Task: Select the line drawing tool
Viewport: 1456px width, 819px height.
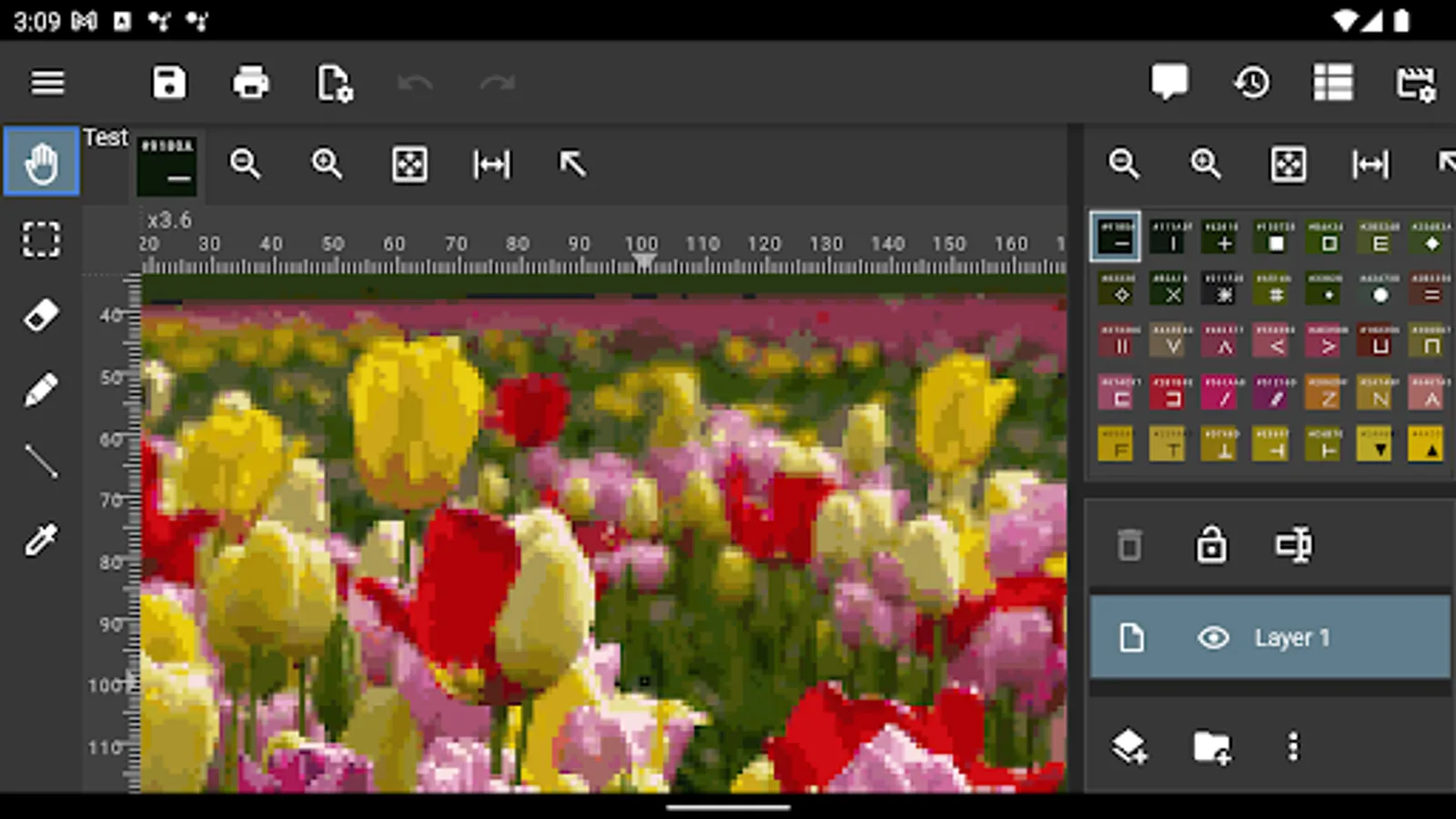Action: [x=42, y=462]
